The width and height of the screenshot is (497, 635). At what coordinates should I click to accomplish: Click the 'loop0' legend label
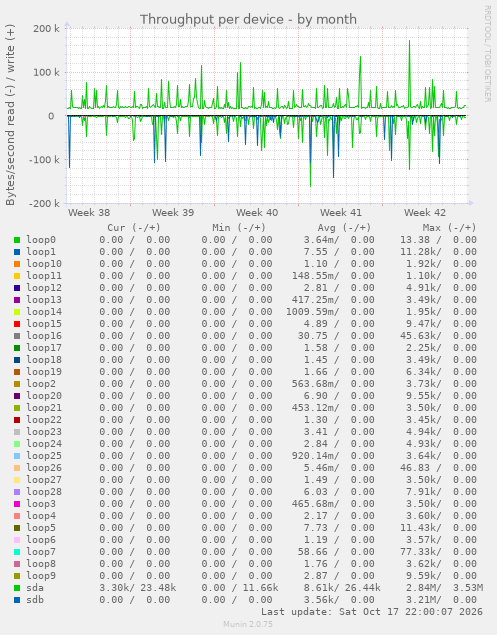coord(41,240)
